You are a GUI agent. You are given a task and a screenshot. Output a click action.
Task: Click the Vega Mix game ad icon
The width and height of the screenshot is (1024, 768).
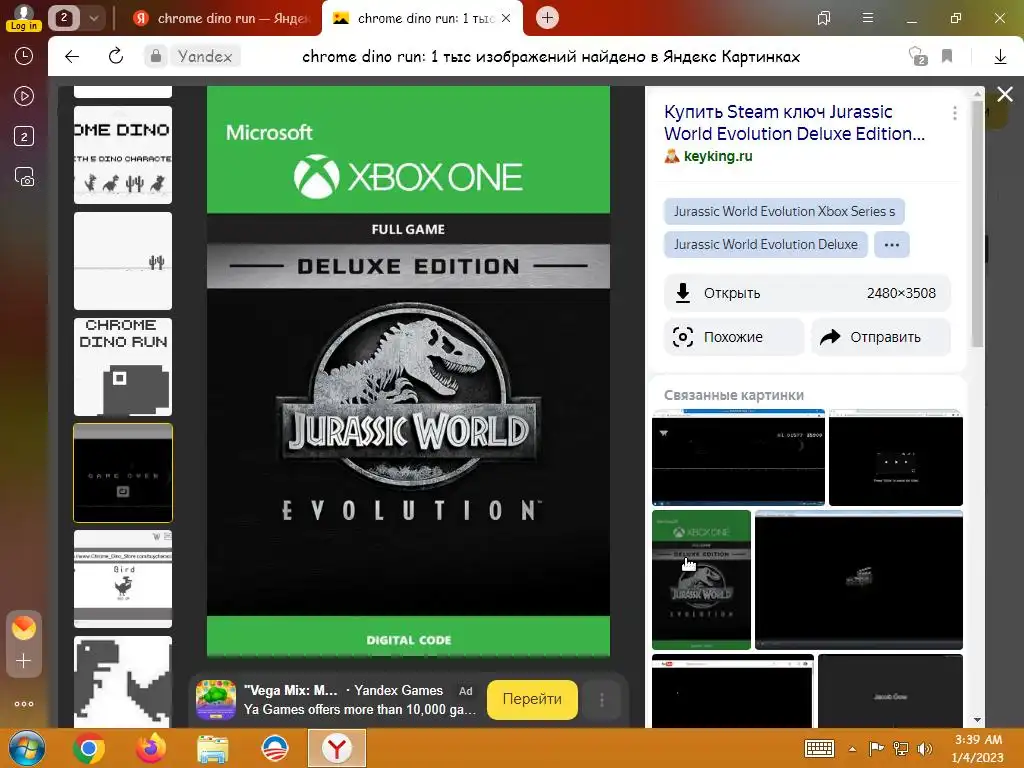(216, 699)
